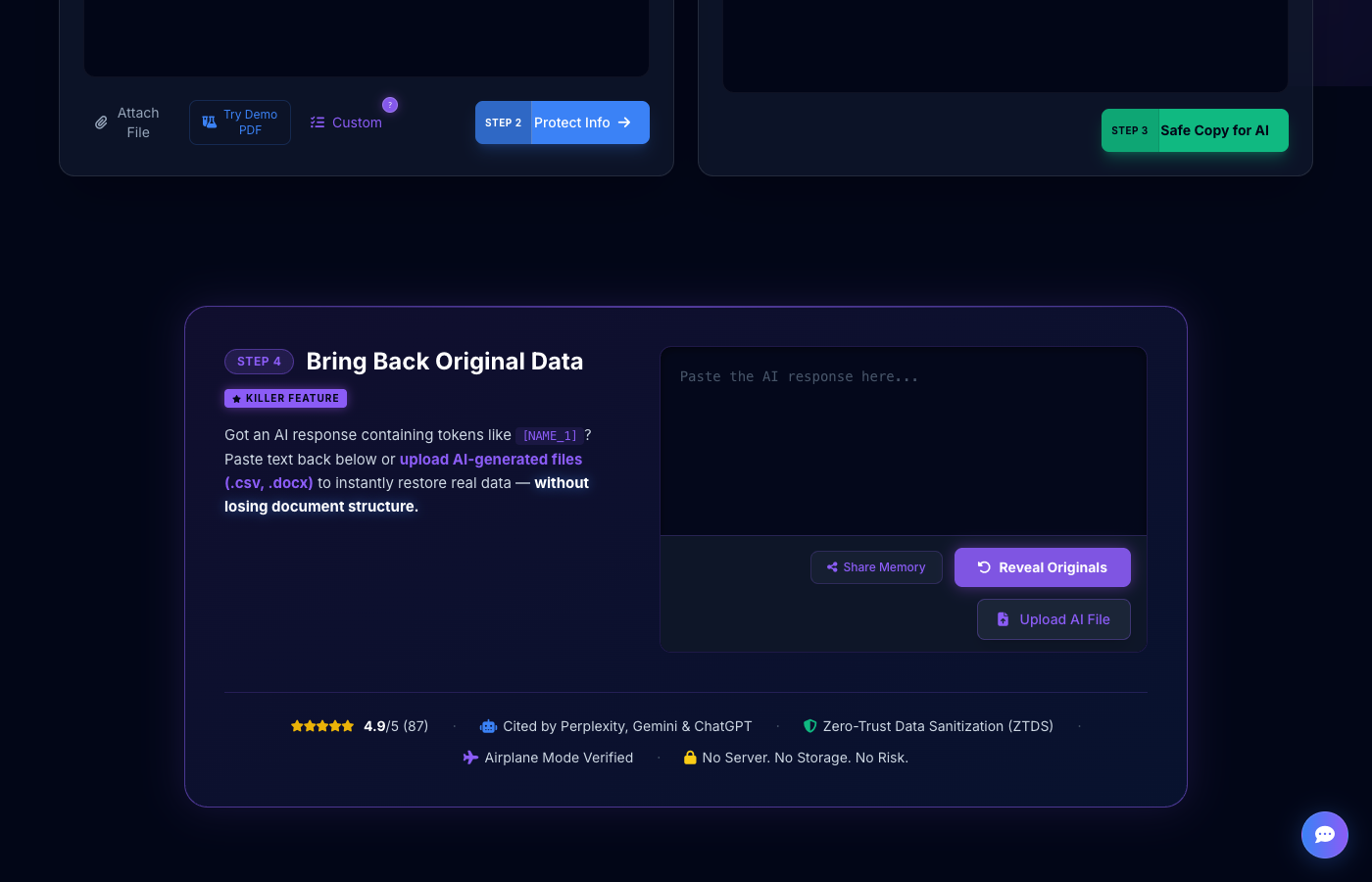Click 'upload AI-generated files' link text
1372x882 pixels.
coord(491,459)
